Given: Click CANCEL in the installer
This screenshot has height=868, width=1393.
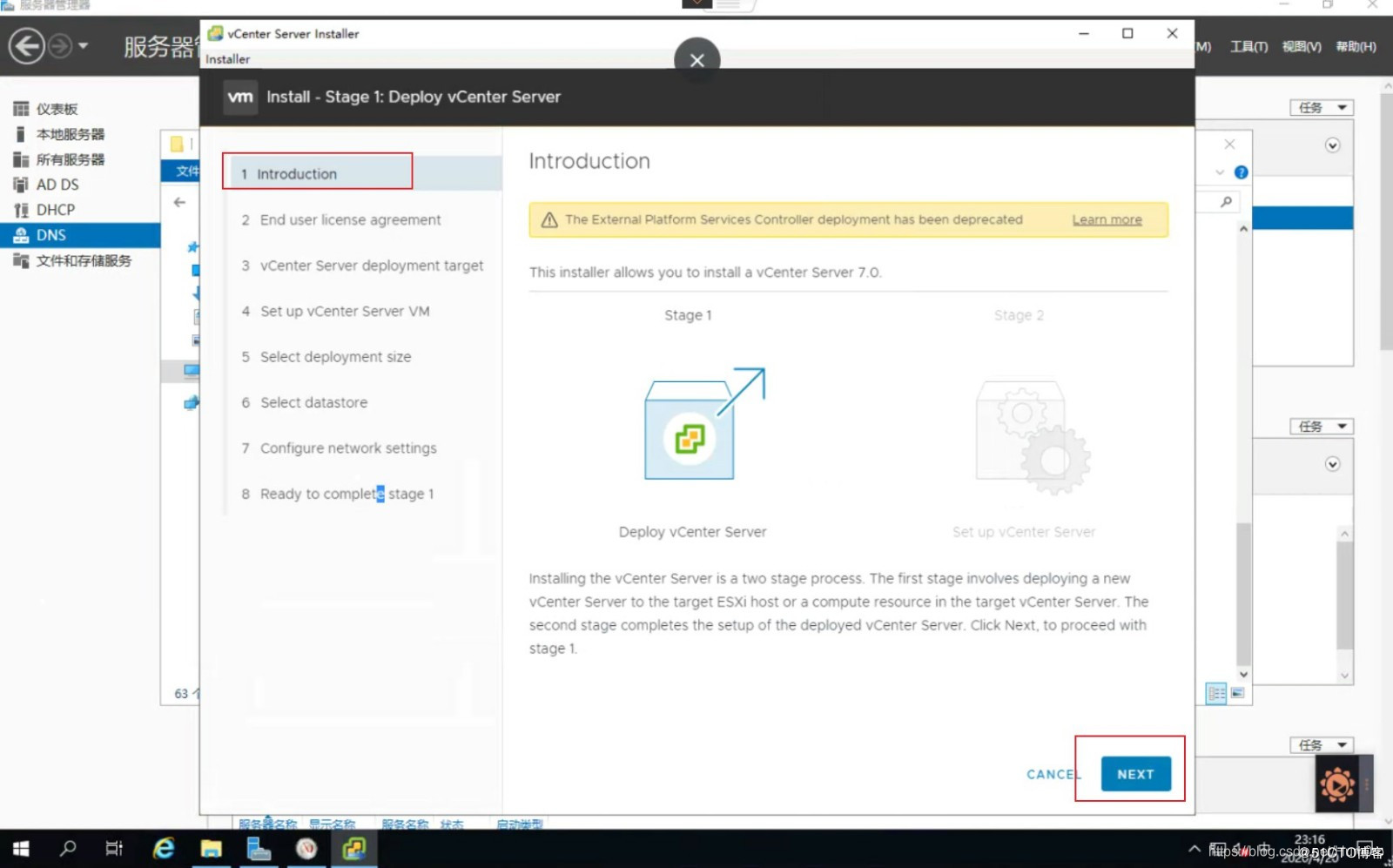Looking at the screenshot, I should tap(1053, 774).
